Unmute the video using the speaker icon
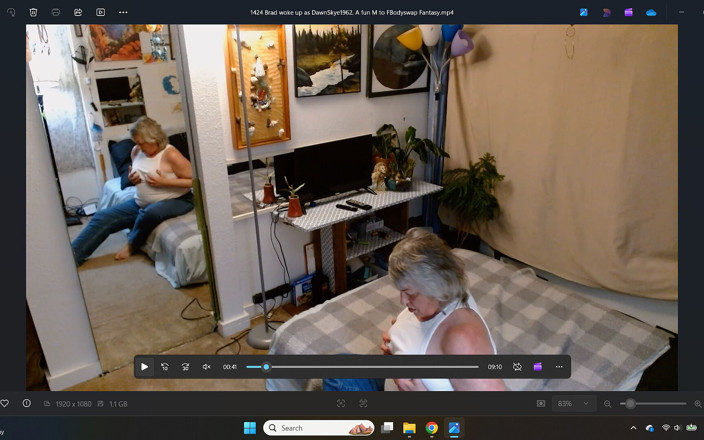The image size is (704, 440). pyautogui.click(x=207, y=367)
